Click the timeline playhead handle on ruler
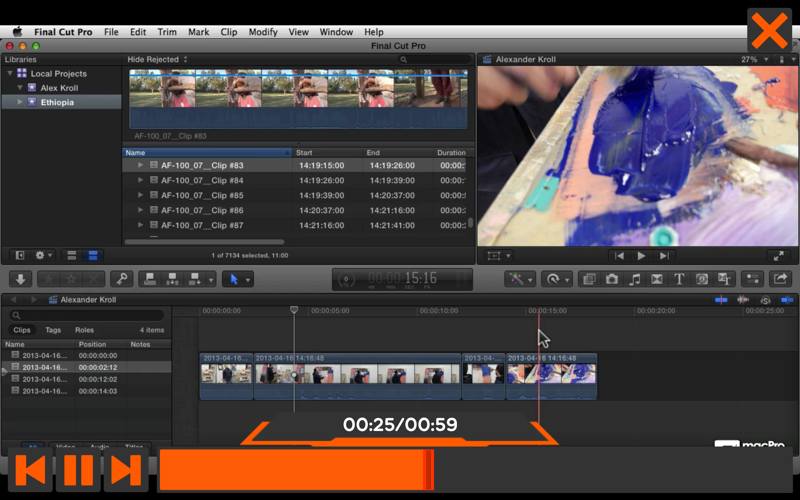Image resolution: width=800 pixels, height=500 pixels. 294,310
